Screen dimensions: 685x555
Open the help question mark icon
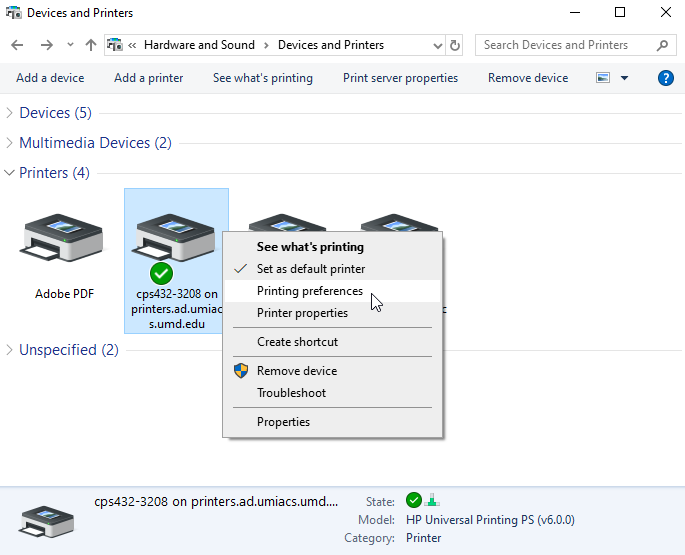[x=666, y=78]
